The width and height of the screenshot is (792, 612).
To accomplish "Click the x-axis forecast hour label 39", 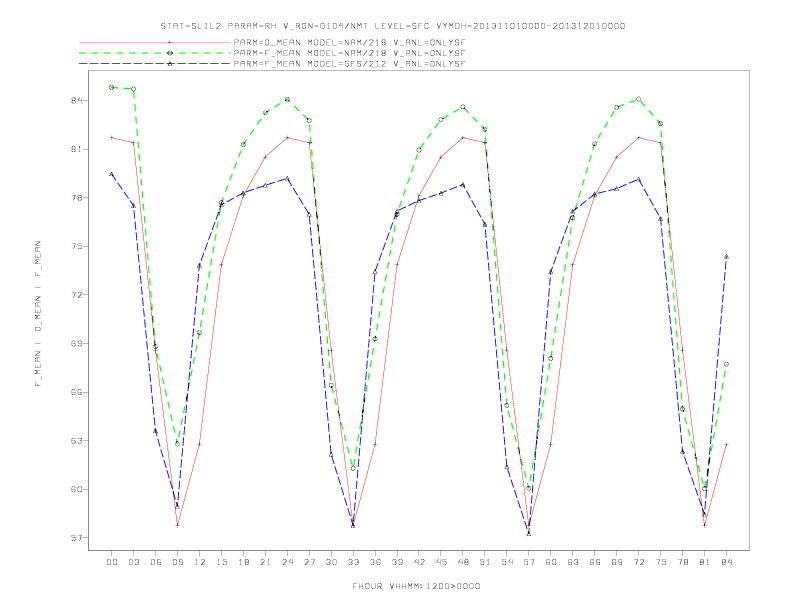I will pyautogui.click(x=397, y=562).
